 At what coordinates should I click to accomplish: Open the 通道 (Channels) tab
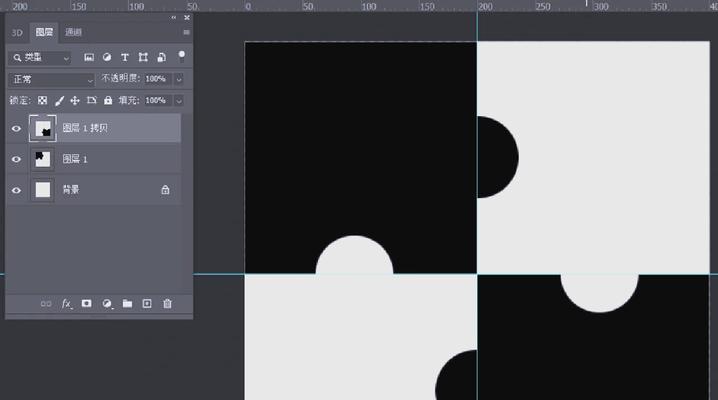point(73,32)
